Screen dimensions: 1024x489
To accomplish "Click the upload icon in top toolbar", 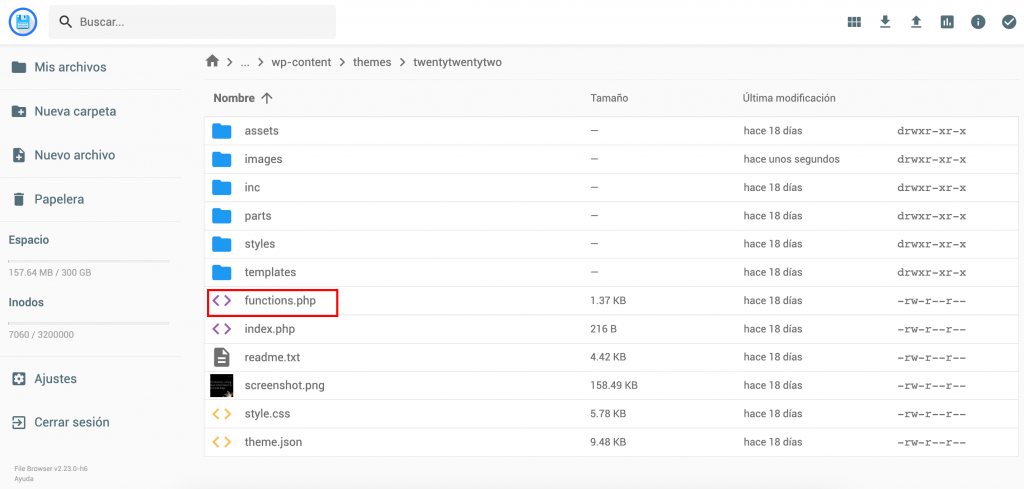I will [916, 22].
